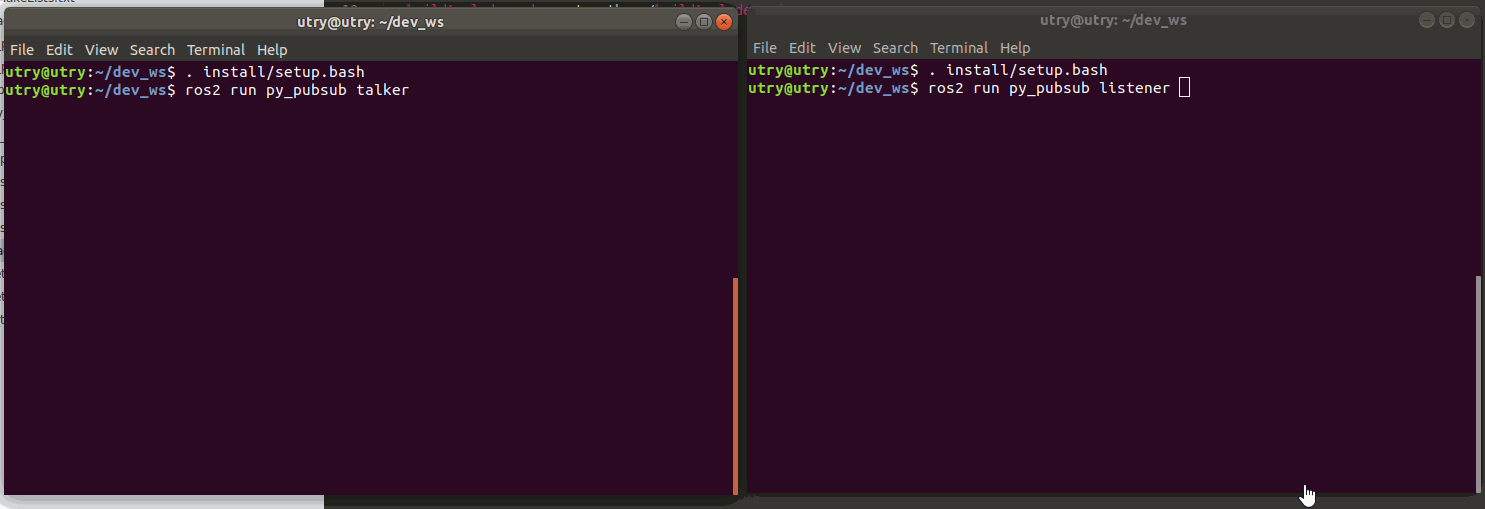
Task: Open Terminal menu in right terminal window
Action: [959, 48]
